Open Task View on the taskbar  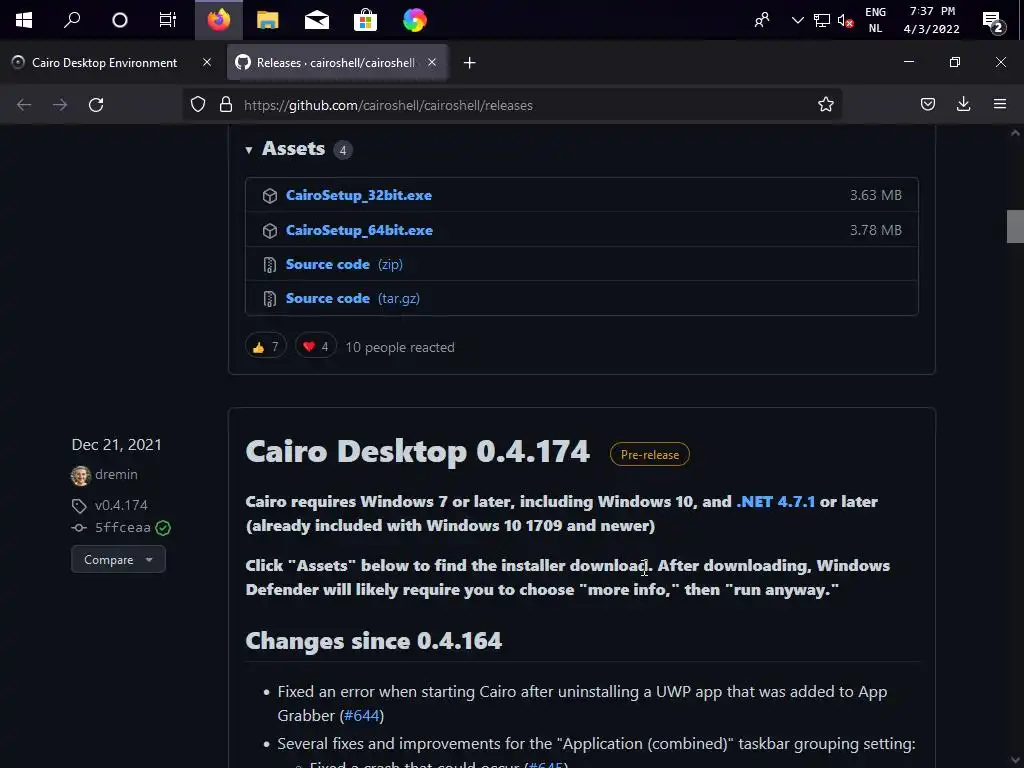(x=168, y=20)
